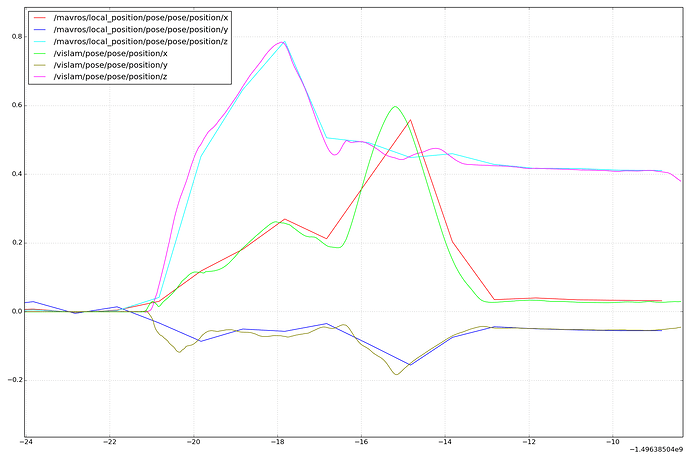The image size is (690, 462).
Task: Click the y-axis tick label 0.2
Action: (x=17, y=243)
